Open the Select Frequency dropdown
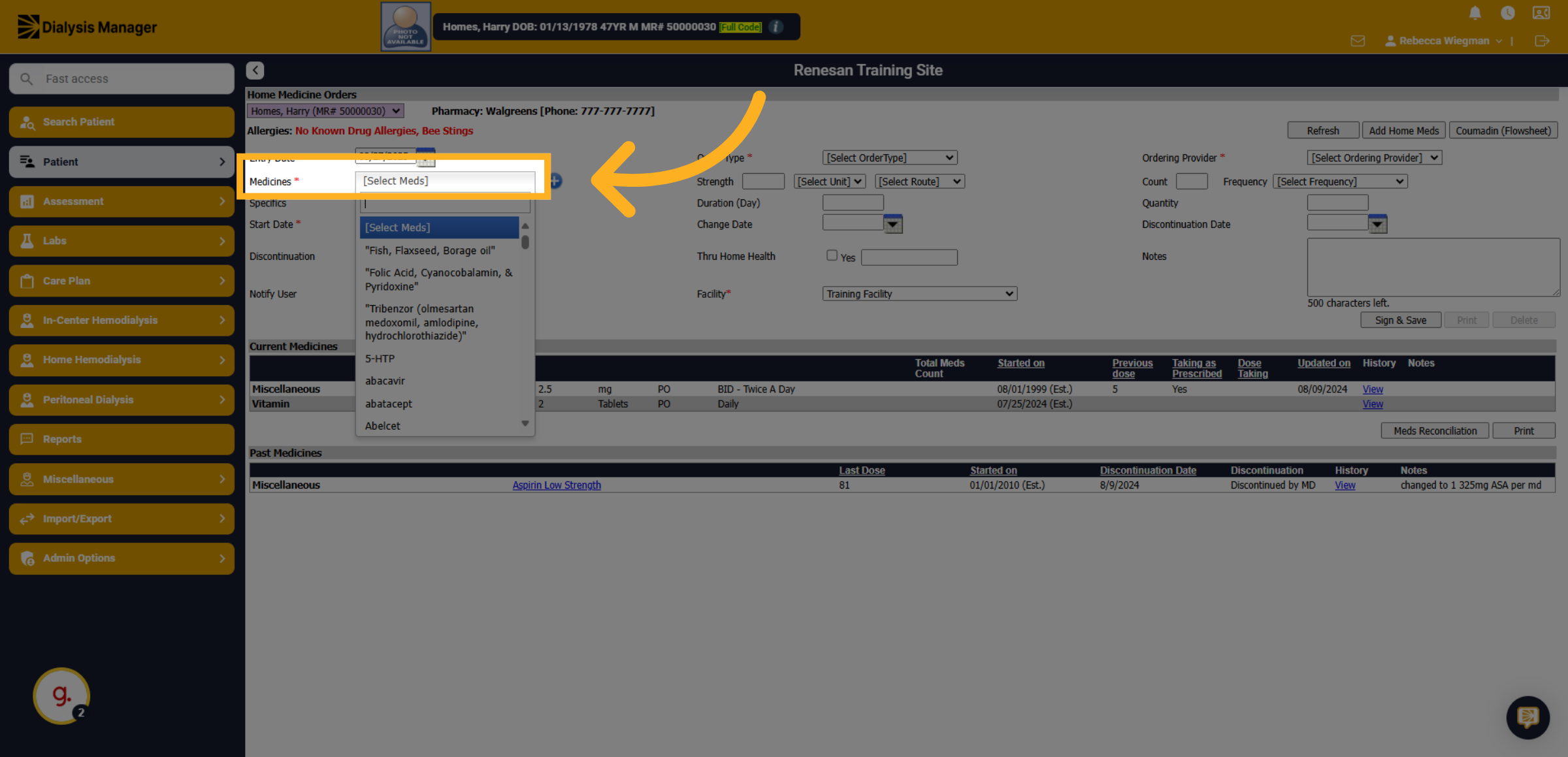 coord(1340,182)
